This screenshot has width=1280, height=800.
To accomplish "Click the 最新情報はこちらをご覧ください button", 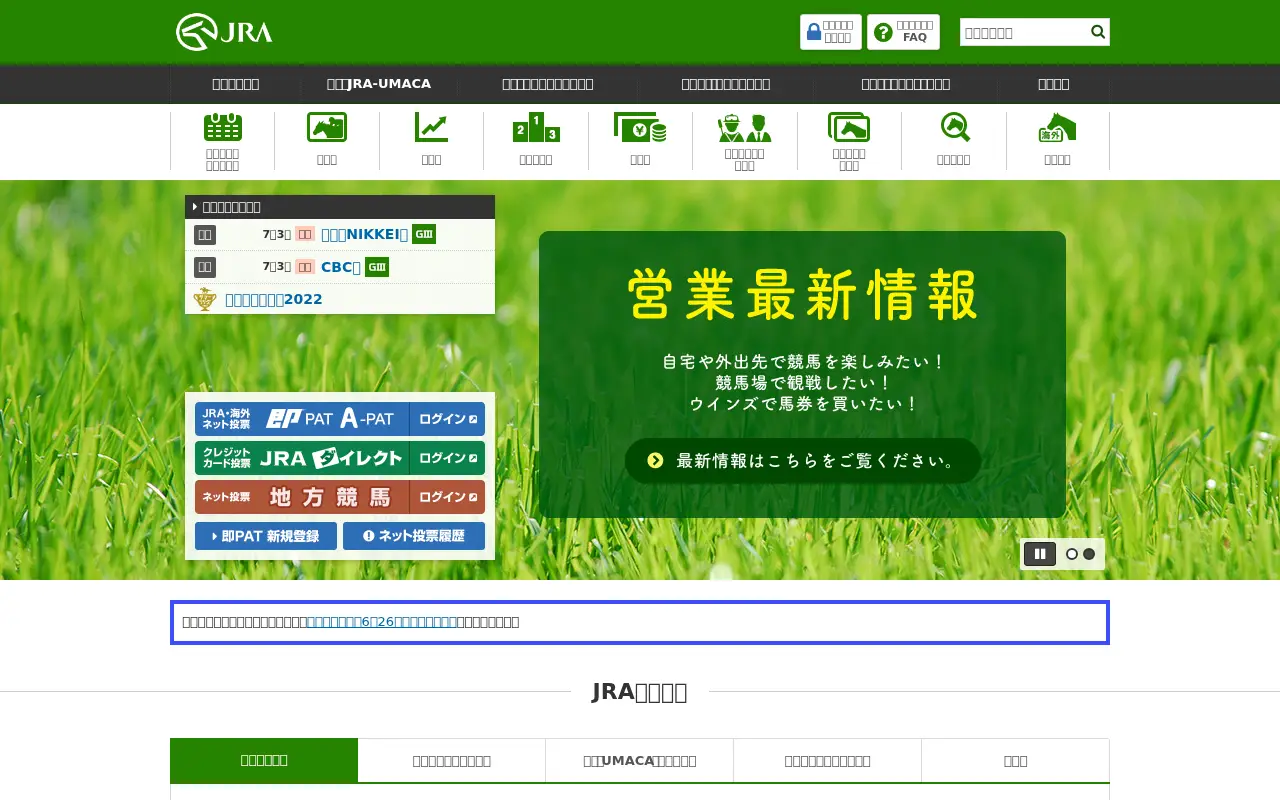I will pos(803,461).
